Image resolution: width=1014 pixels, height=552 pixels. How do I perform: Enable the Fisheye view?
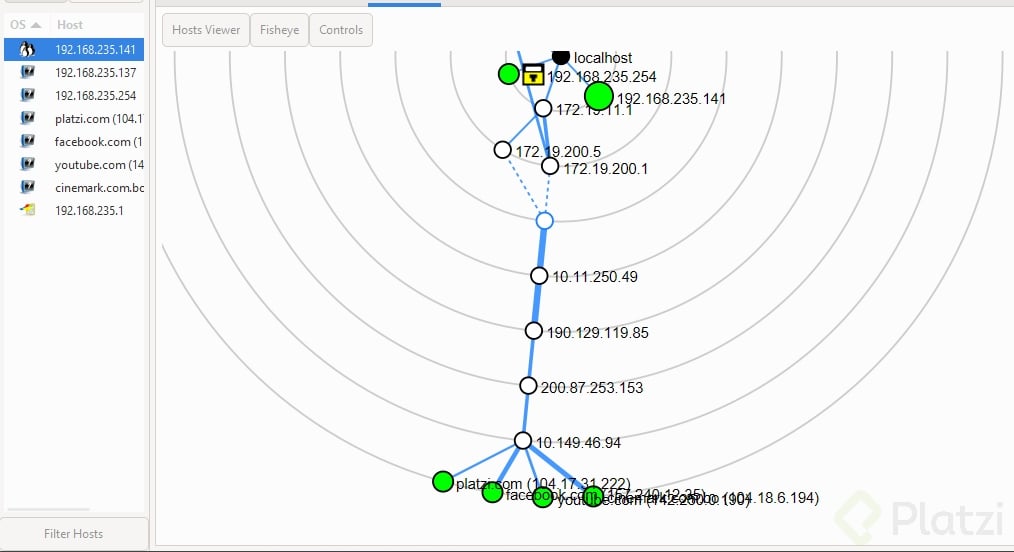279,30
